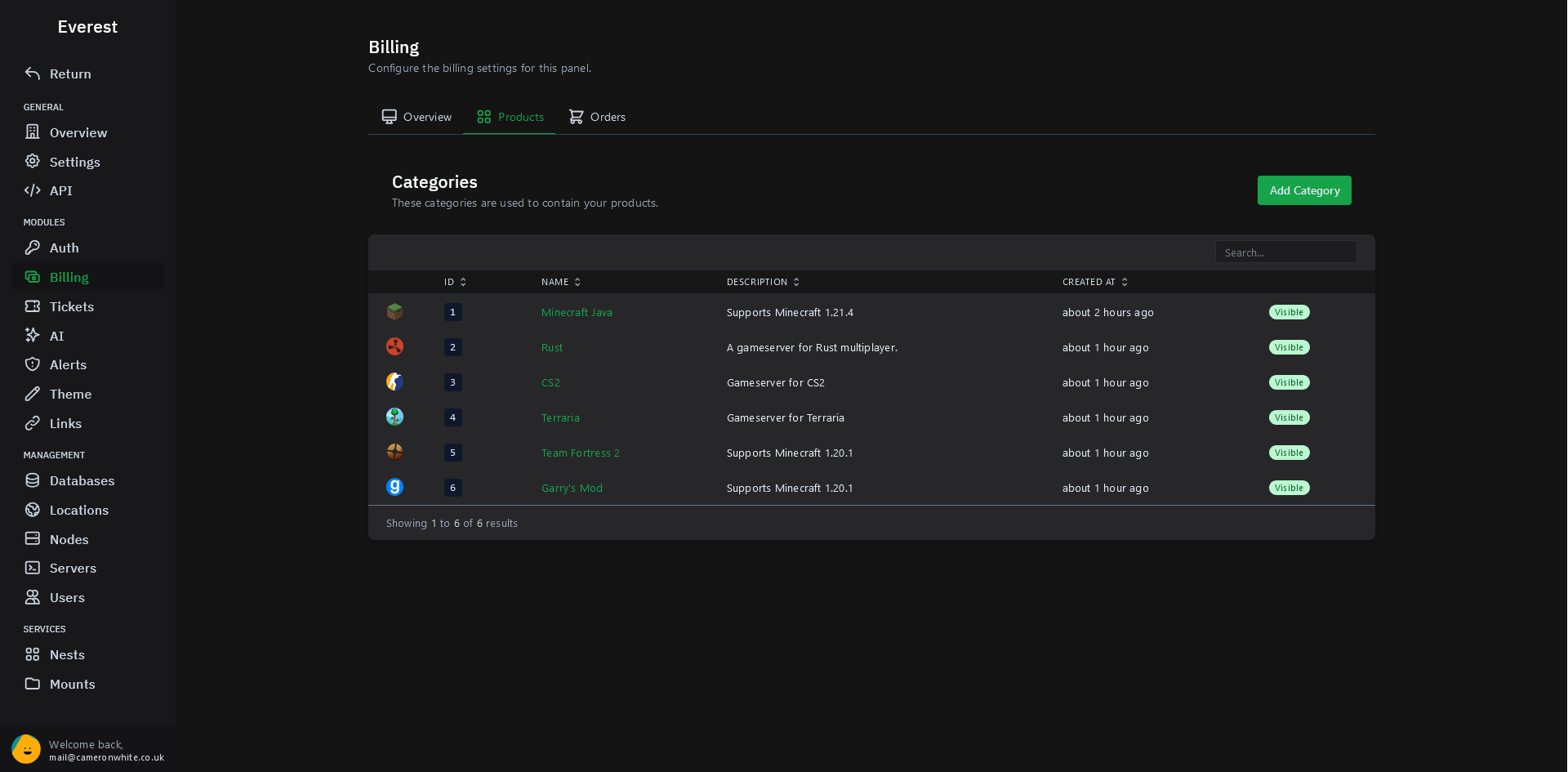The image size is (1568, 772).
Task: Click the Terraria category icon
Action: click(x=394, y=417)
